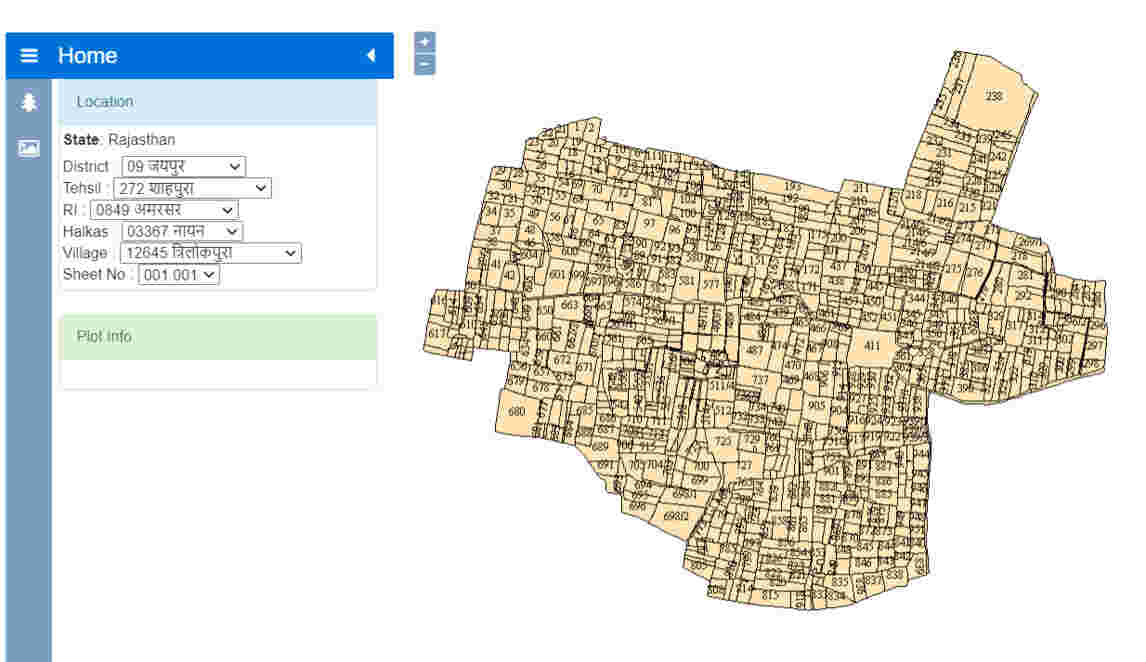
Task: Click the Home title in the blue header
Action: pyautogui.click(x=88, y=56)
